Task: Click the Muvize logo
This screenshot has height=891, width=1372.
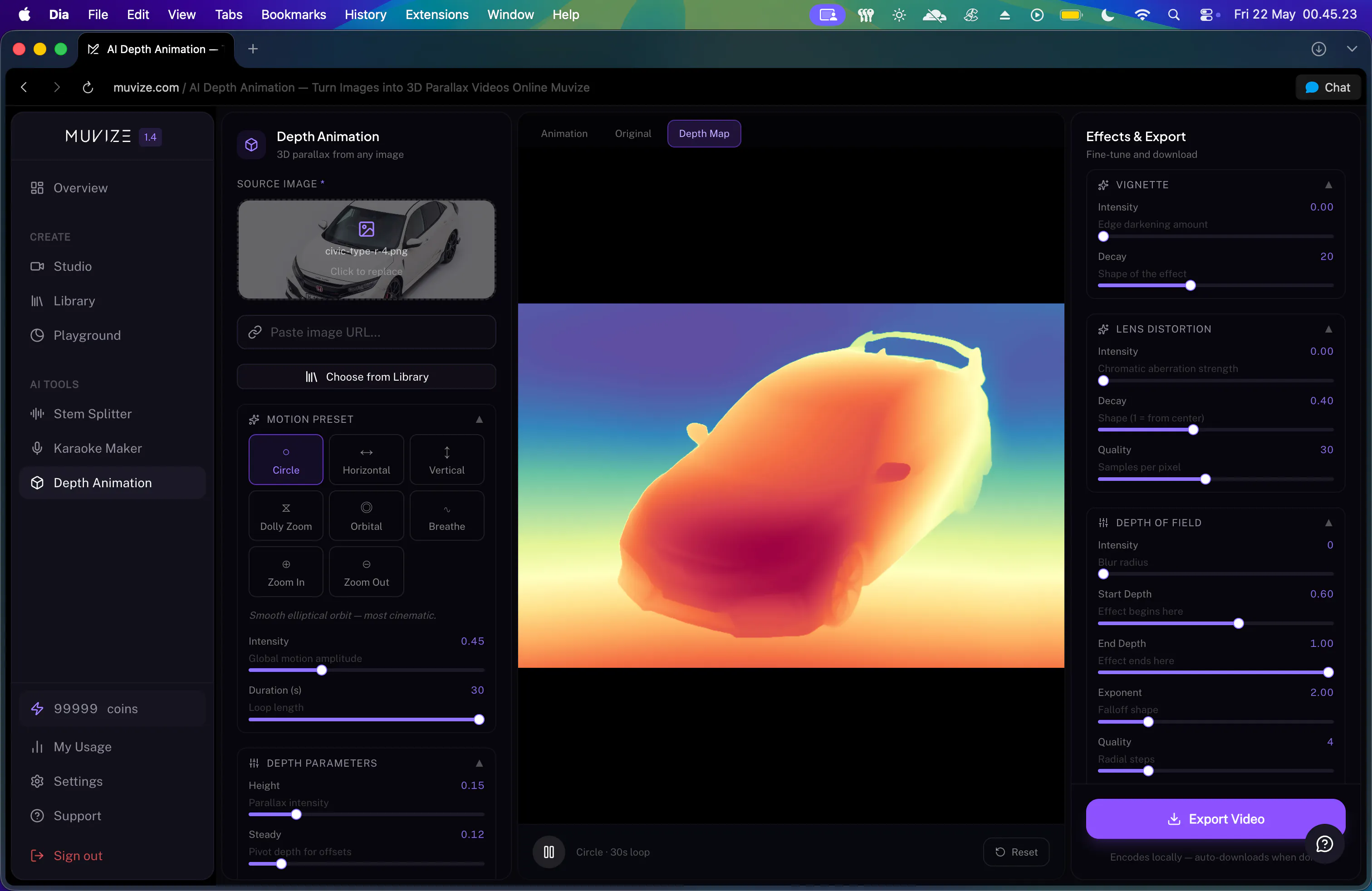Action: coord(98,137)
